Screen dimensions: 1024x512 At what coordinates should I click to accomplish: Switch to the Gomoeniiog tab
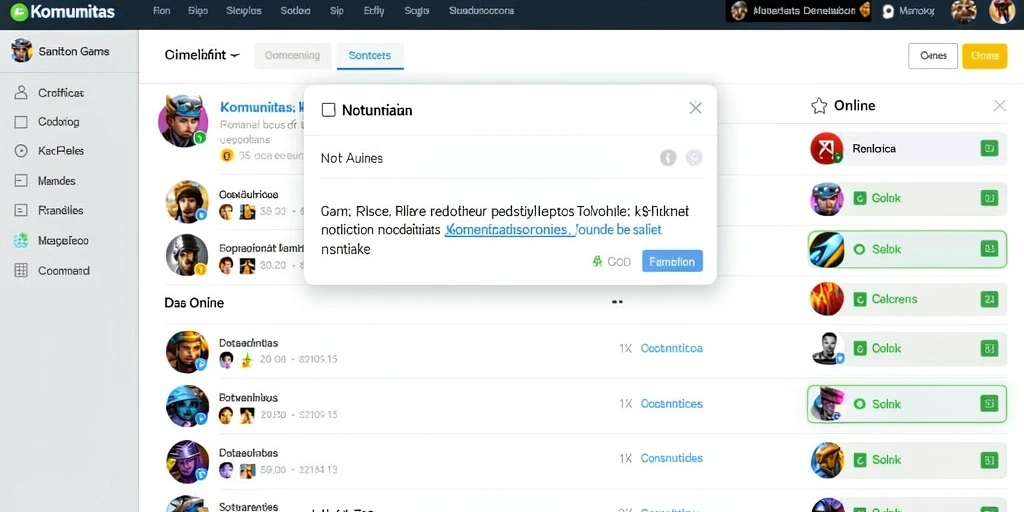pyautogui.click(x=293, y=56)
